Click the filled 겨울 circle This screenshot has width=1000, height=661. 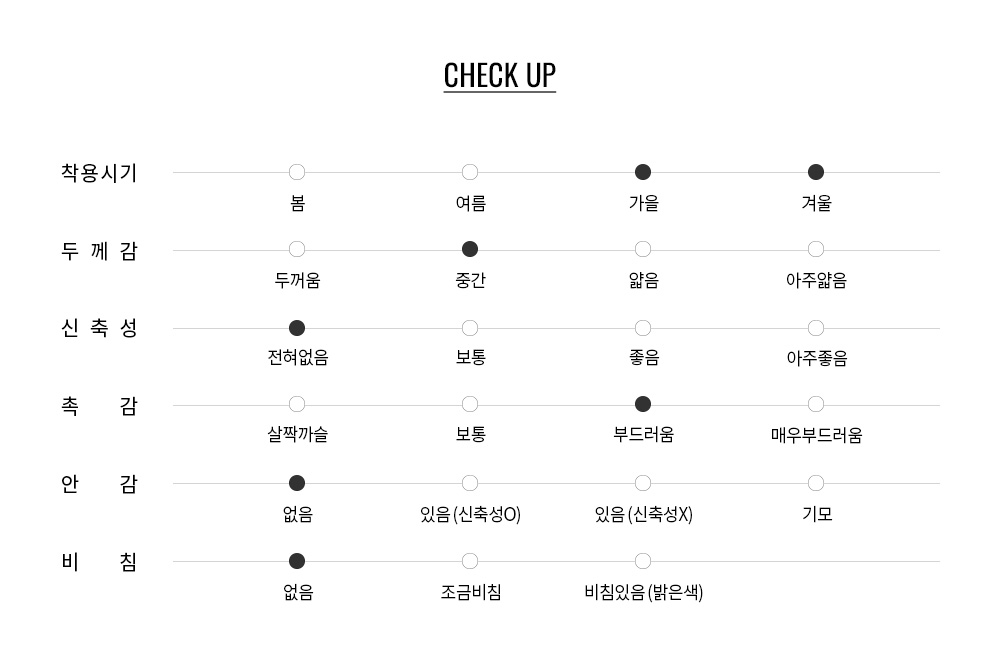(x=816, y=172)
